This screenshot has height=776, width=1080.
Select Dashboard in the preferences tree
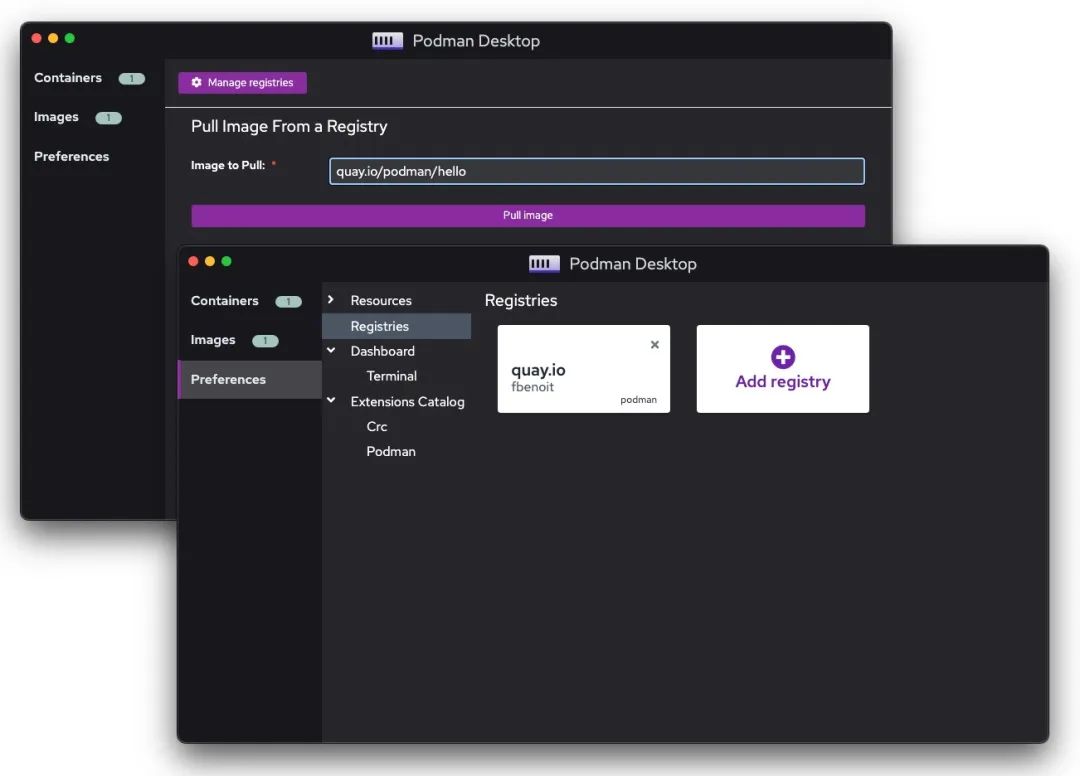point(382,351)
